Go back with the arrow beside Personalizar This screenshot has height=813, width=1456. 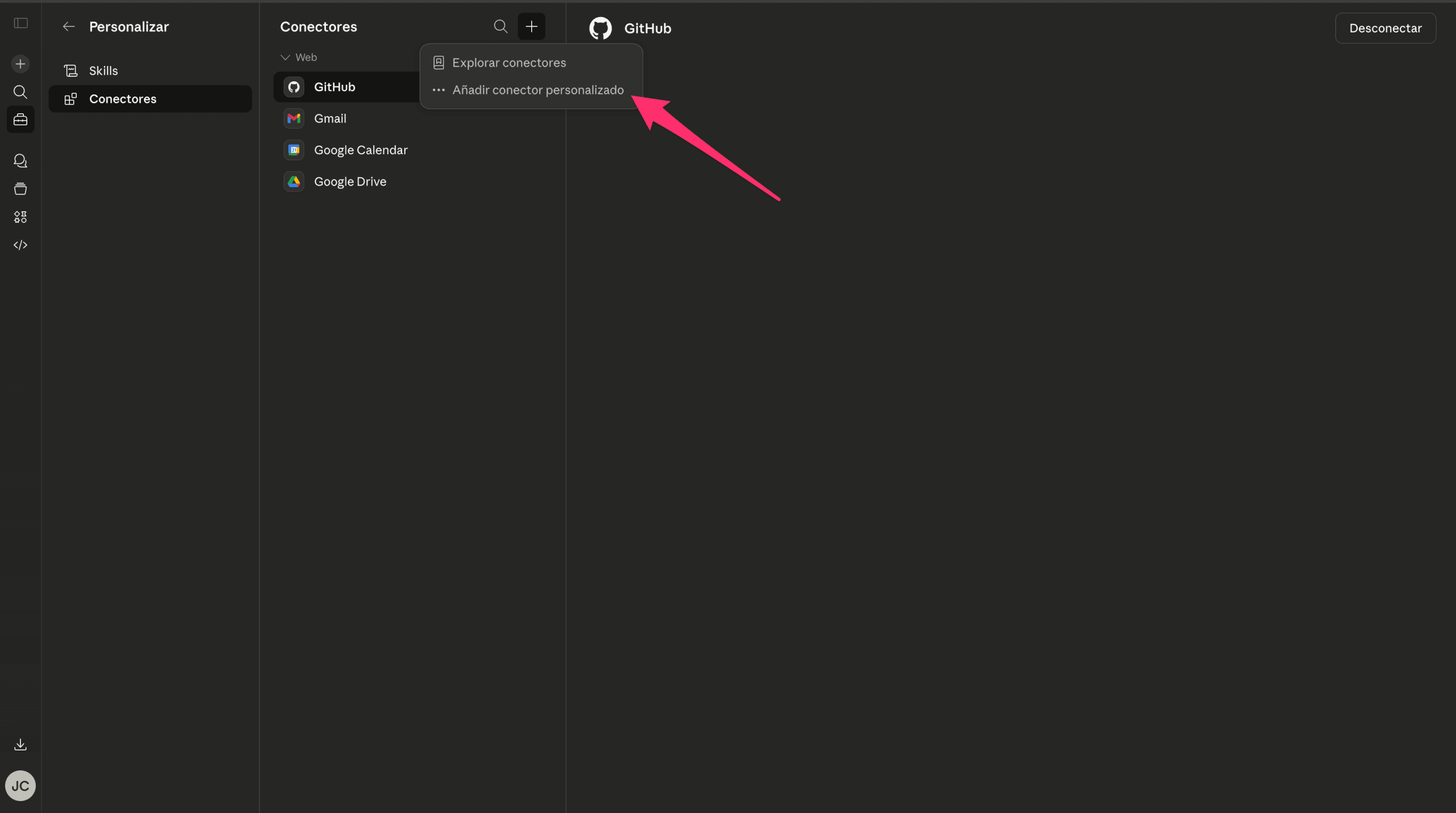tap(69, 27)
